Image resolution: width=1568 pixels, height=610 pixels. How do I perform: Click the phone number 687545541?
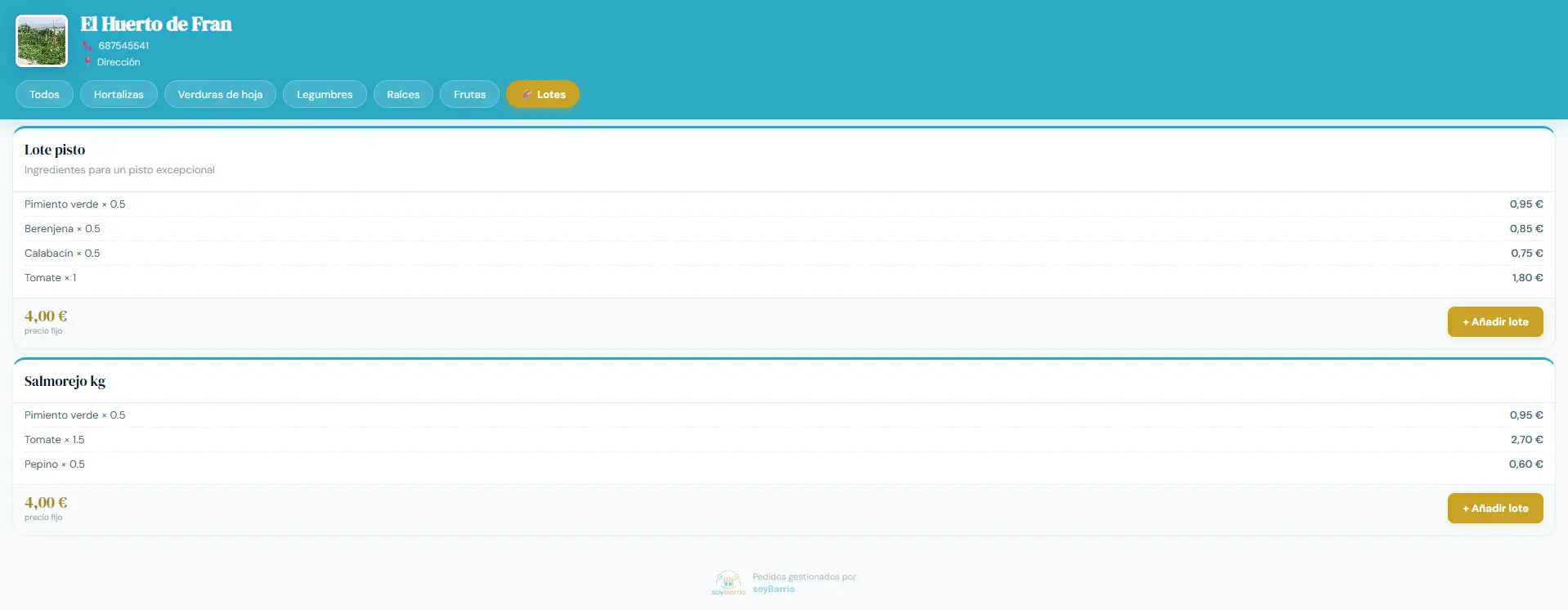coord(123,46)
